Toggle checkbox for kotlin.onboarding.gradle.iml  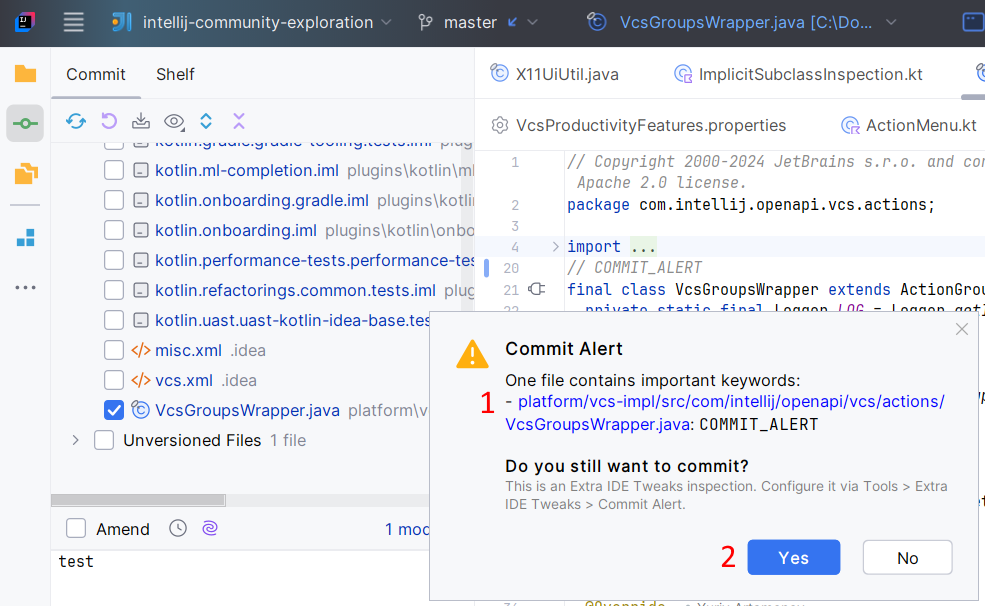[x=114, y=200]
